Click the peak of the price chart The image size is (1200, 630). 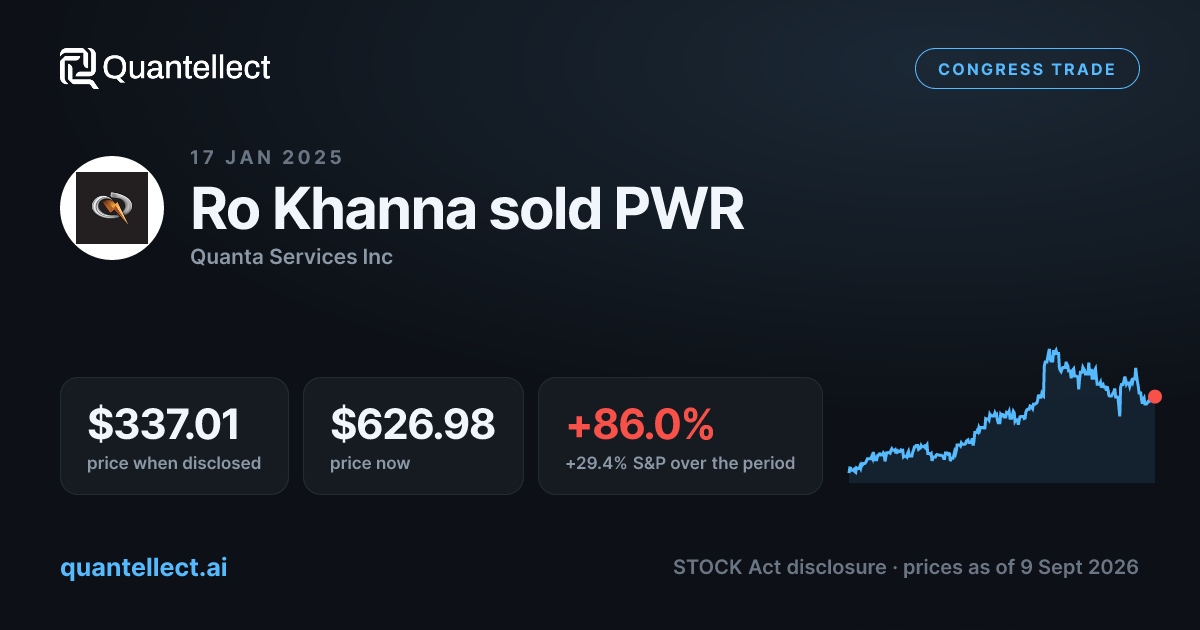click(1052, 351)
